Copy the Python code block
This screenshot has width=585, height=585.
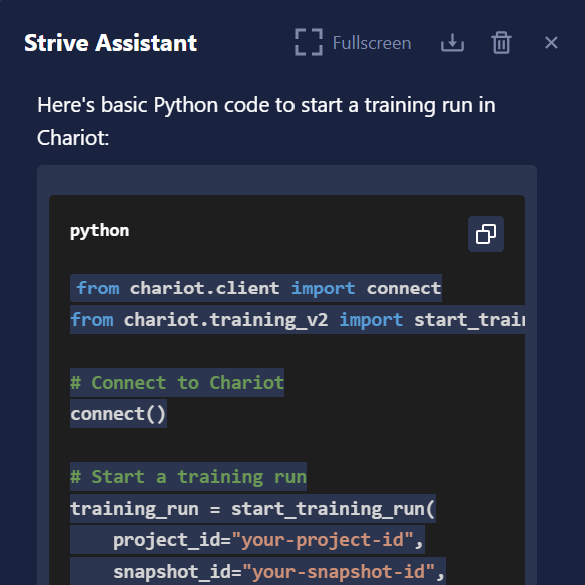point(486,234)
